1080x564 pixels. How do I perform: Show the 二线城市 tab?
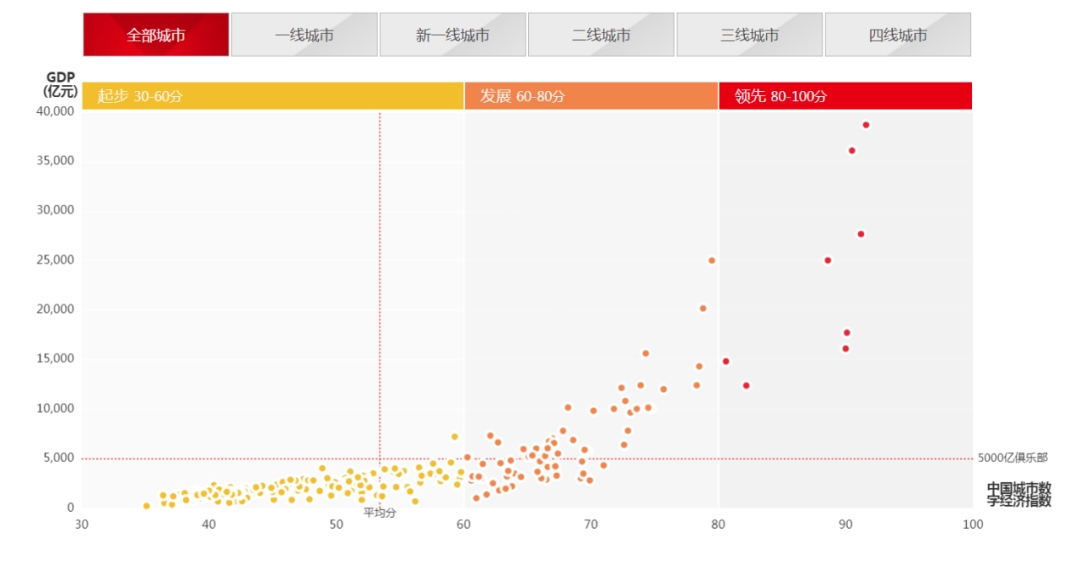coord(601,35)
